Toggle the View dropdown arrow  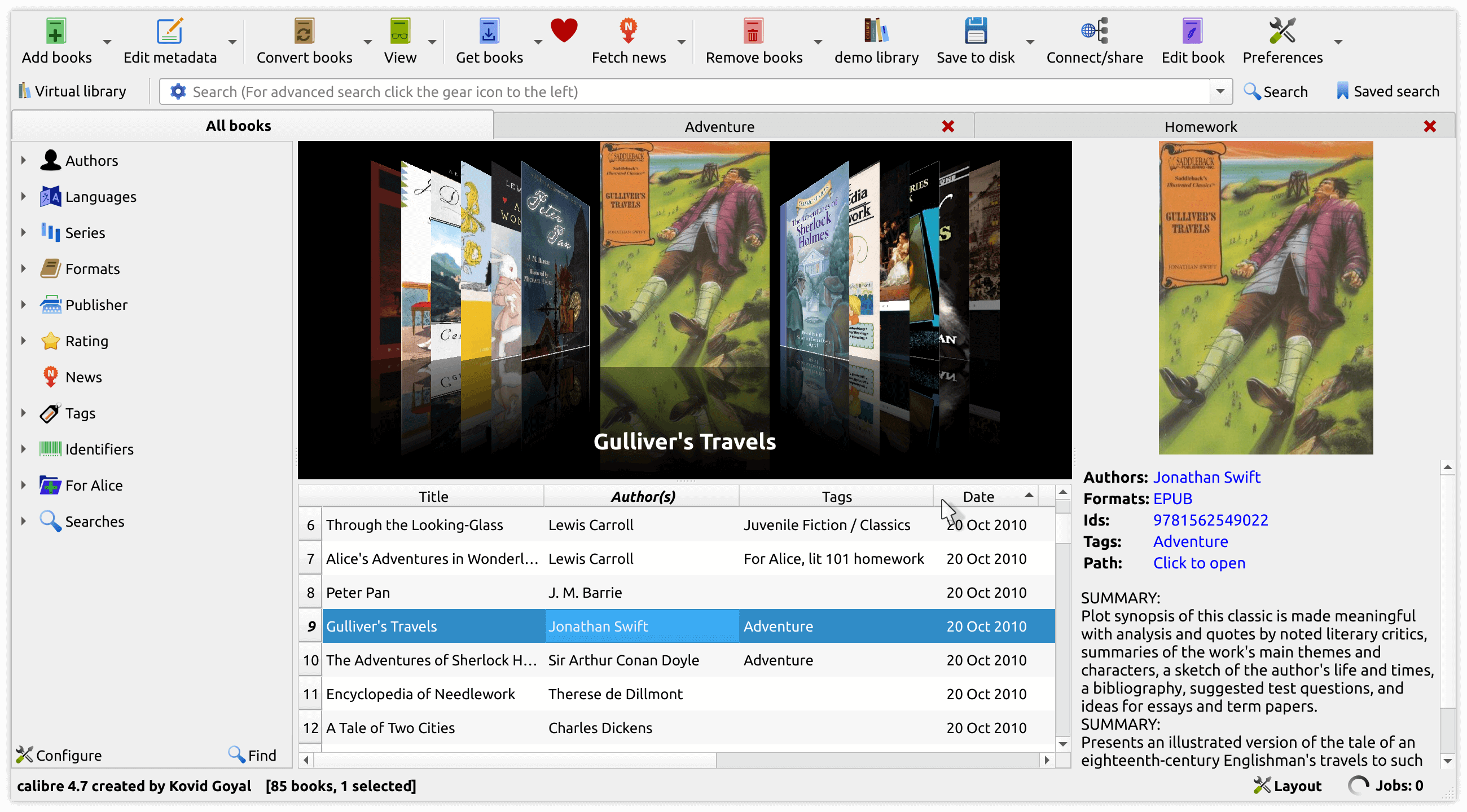point(430,40)
